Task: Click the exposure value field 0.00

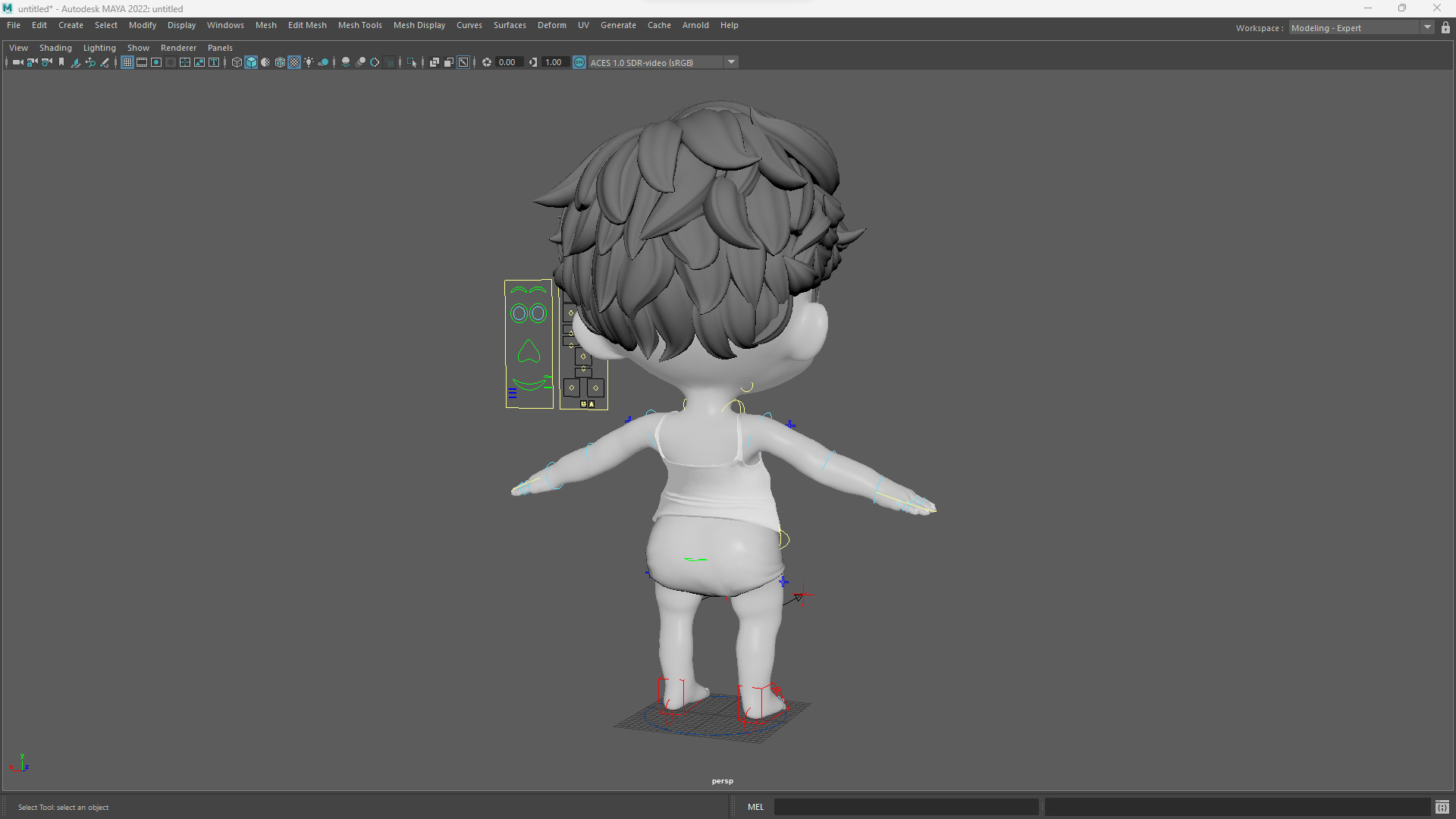Action: [x=509, y=62]
